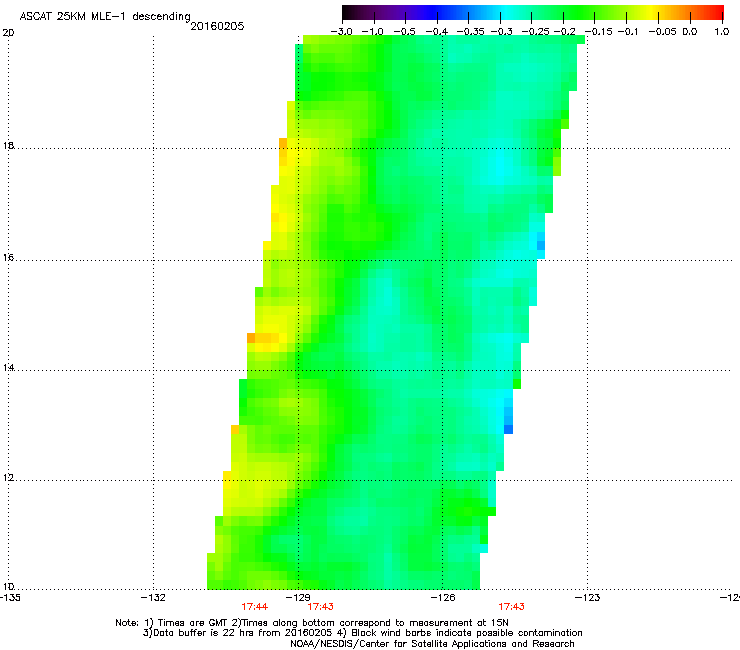The image size is (740, 650).
Task: Click the date label 20160205
Action: pyautogui.click(x=217, y=26)
